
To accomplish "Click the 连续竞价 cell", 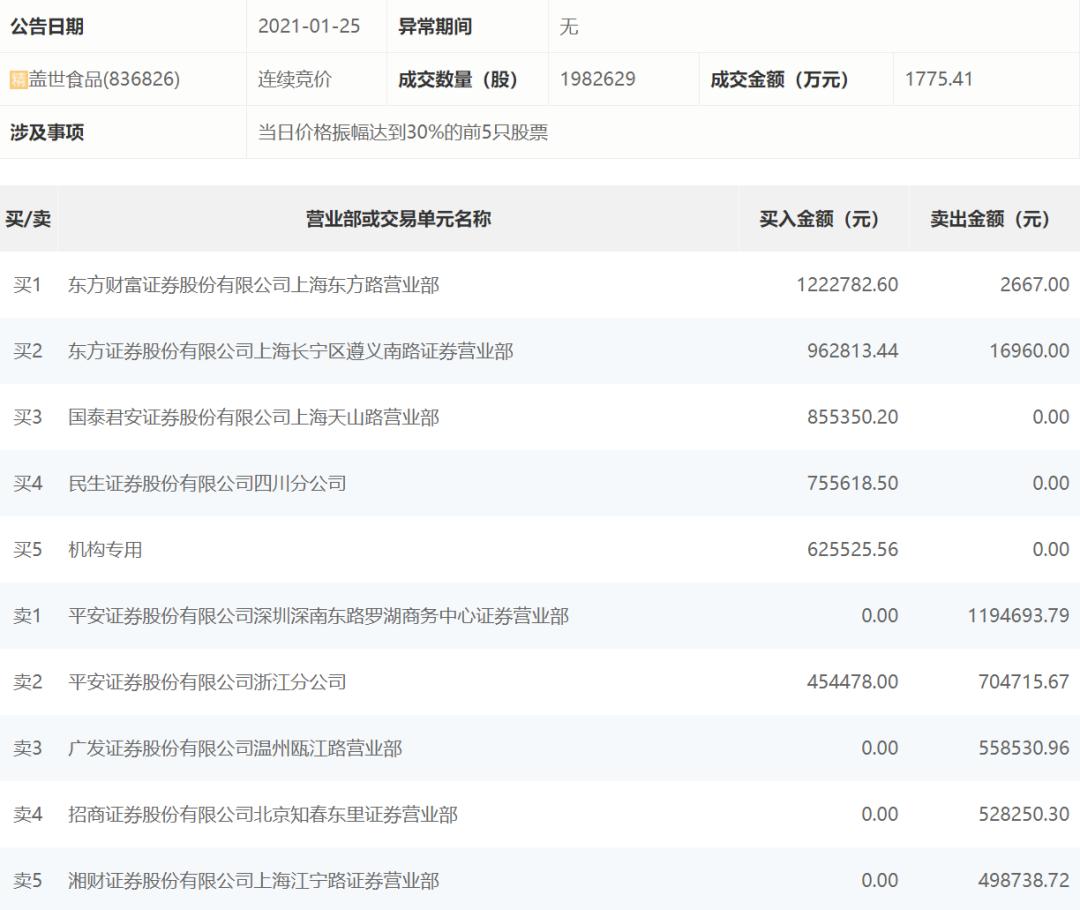I will click(x=295, y=79).
